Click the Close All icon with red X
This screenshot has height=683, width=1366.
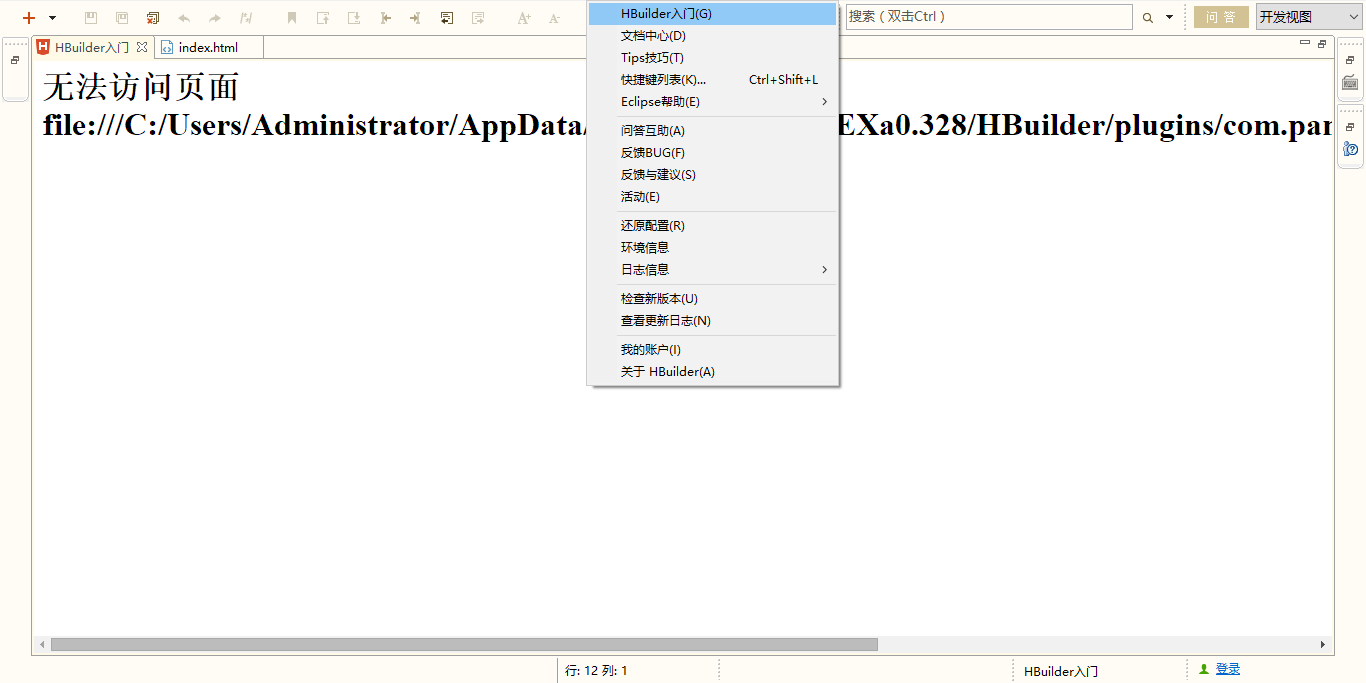153,18
